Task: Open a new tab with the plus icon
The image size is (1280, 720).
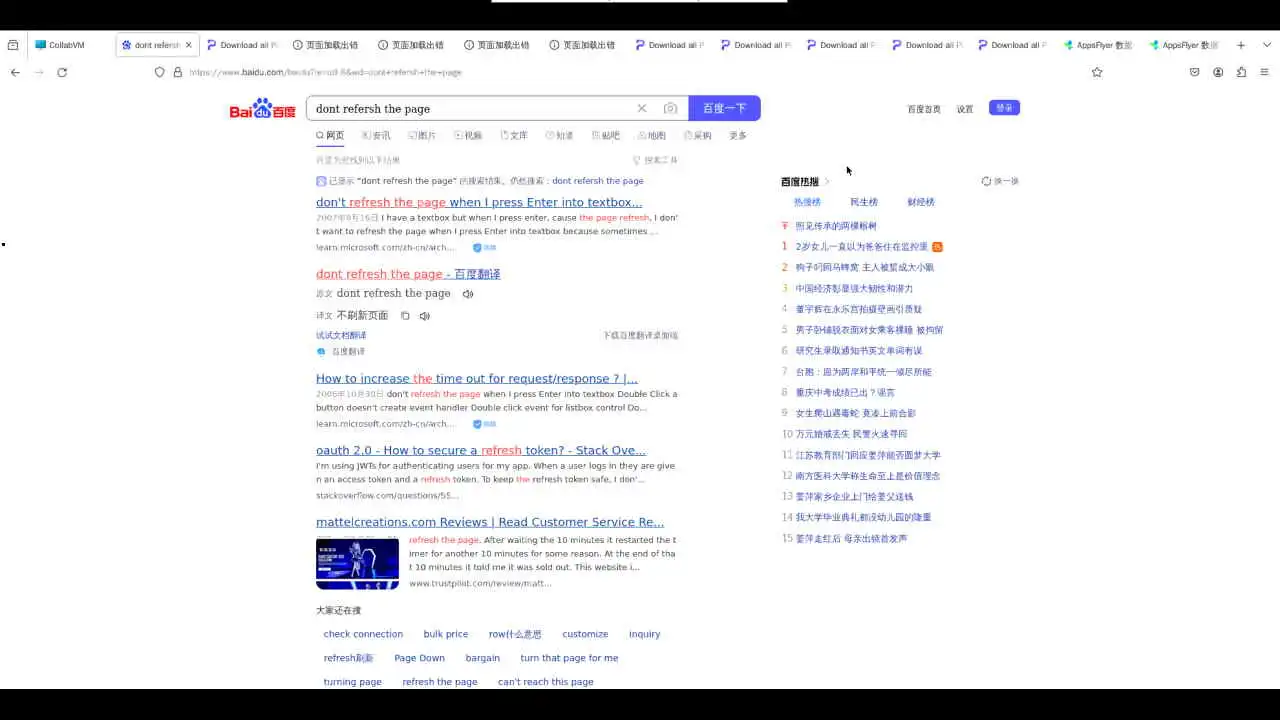Action: 1241,45
